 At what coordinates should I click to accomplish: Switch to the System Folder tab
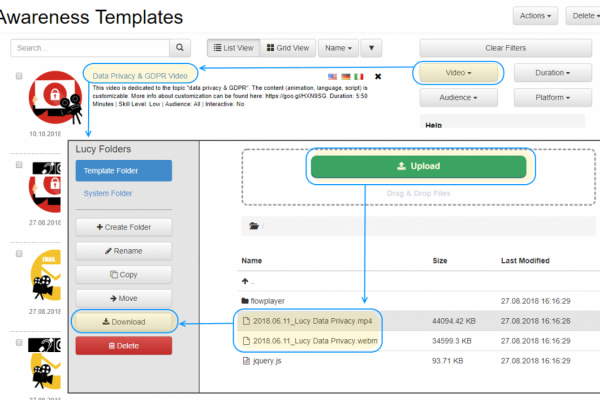click(x=108, y=193)
